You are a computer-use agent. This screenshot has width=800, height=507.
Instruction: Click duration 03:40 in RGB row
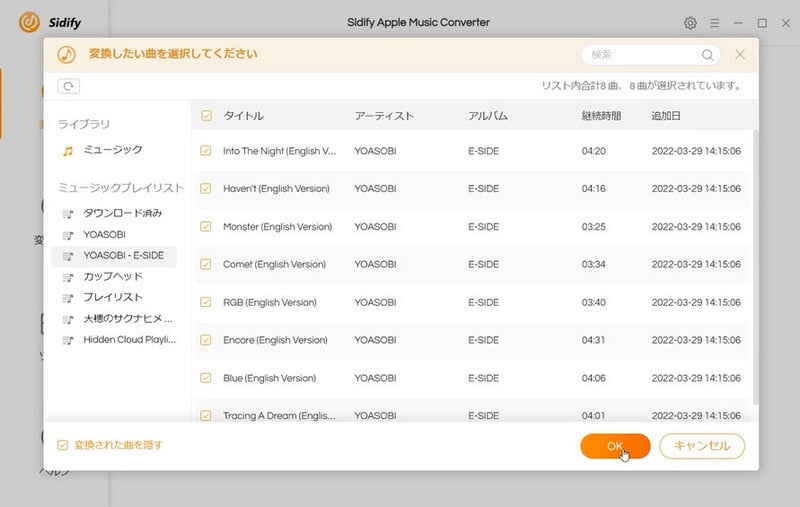point(593,302)
